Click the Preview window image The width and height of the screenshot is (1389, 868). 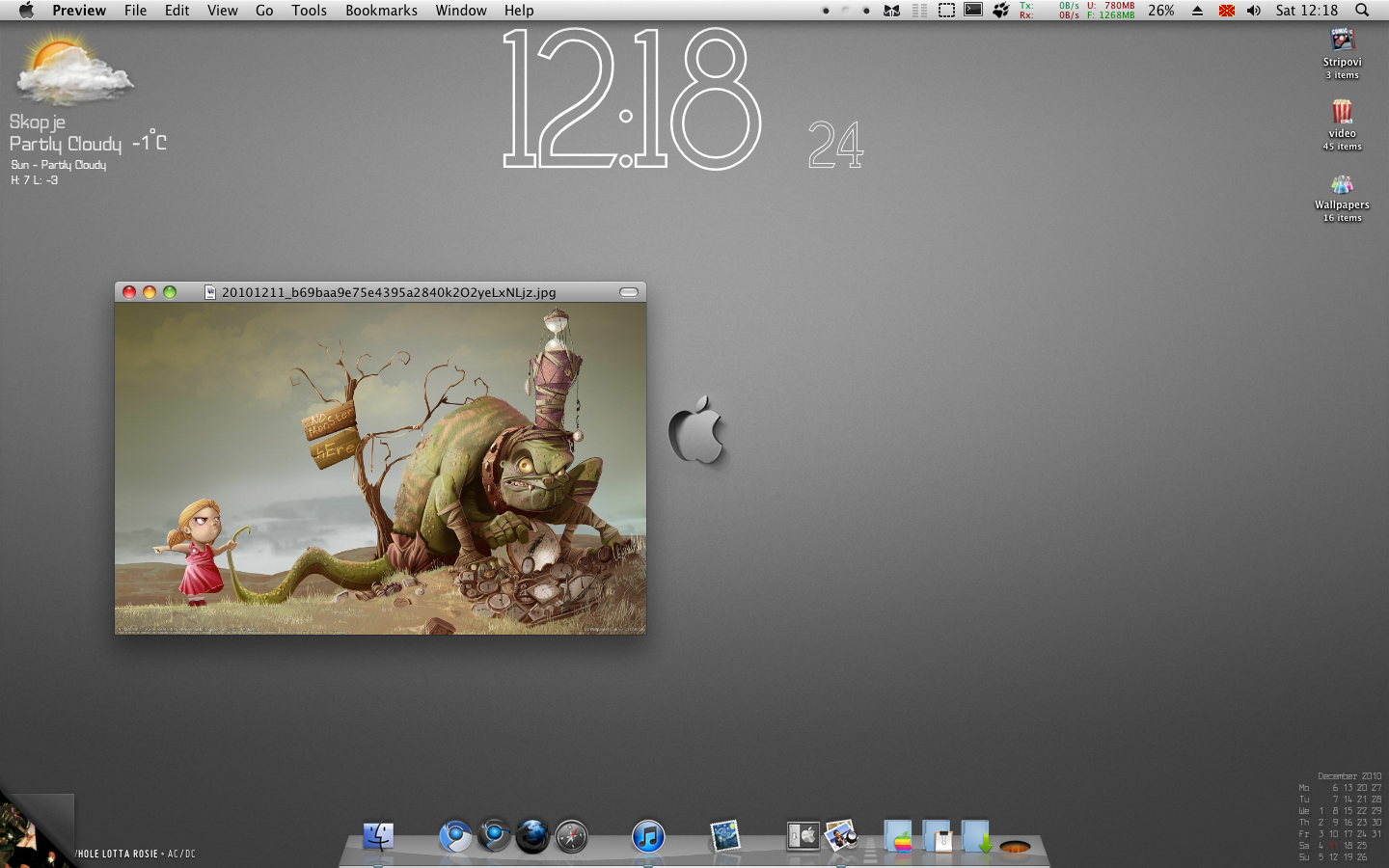[380, 469]
